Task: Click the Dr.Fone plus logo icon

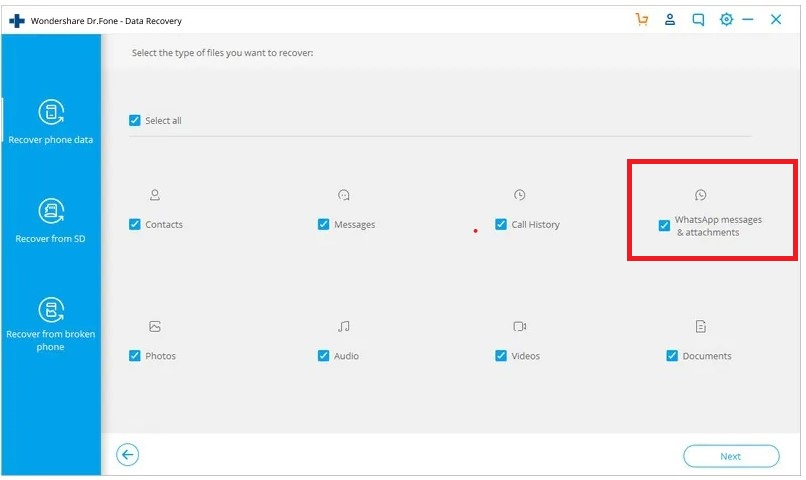Action: (x=17, y=21)
